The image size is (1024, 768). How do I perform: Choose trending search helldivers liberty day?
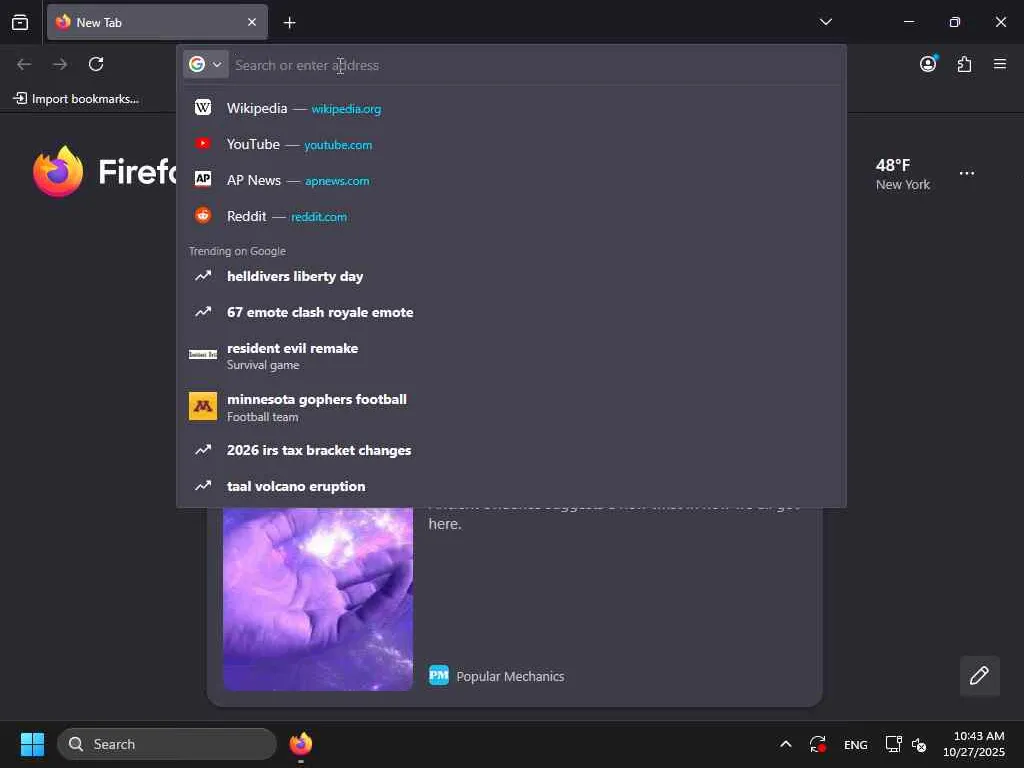click(511, 276)
